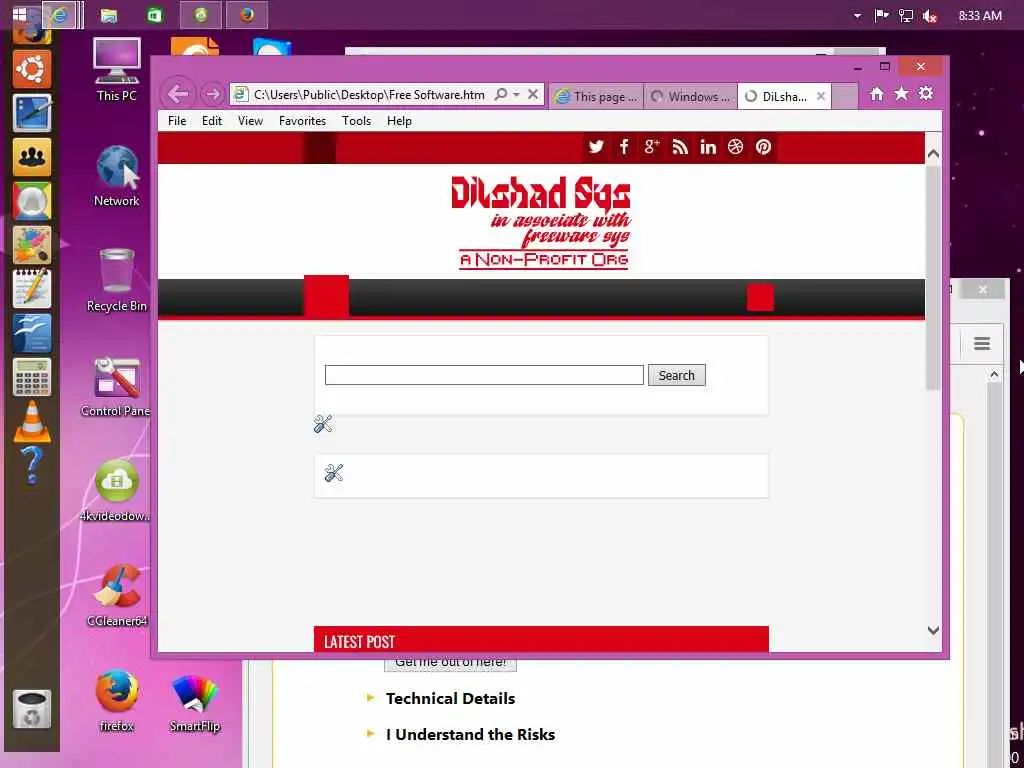
Task: Open address bar autocomplete dropdown arrow
Action: pos(517,95)
